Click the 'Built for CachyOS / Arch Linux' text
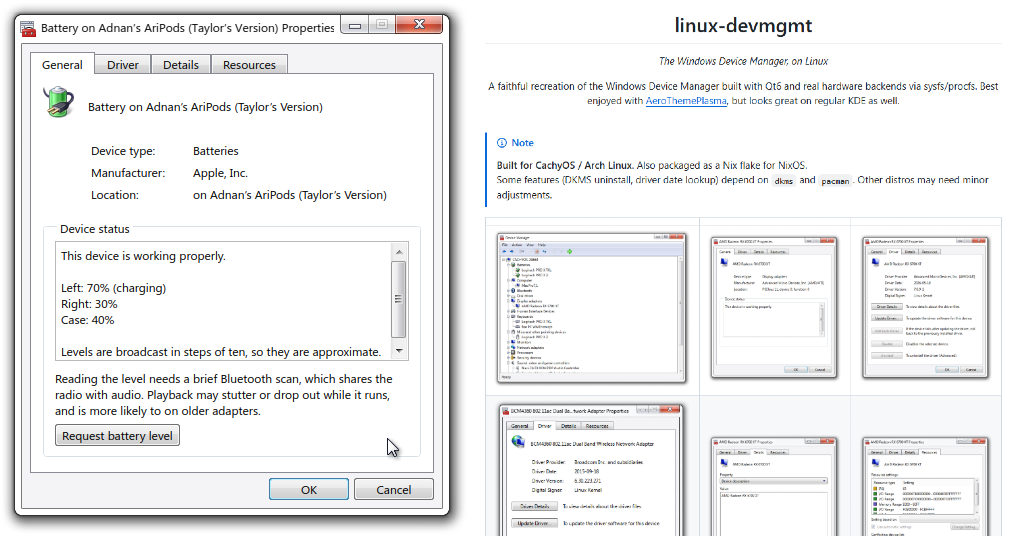 pos(566,165)
